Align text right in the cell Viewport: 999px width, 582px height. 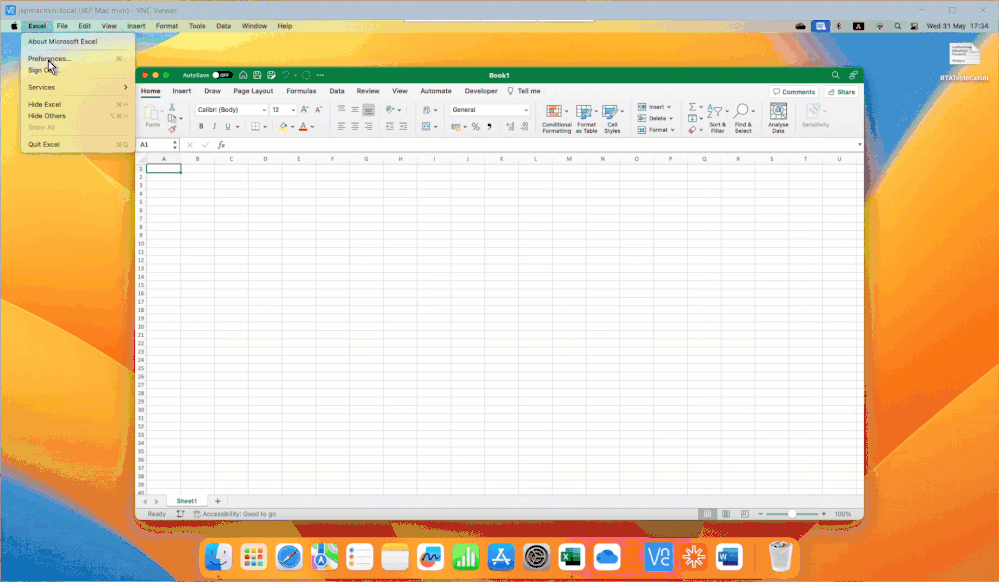pos(368,127)
